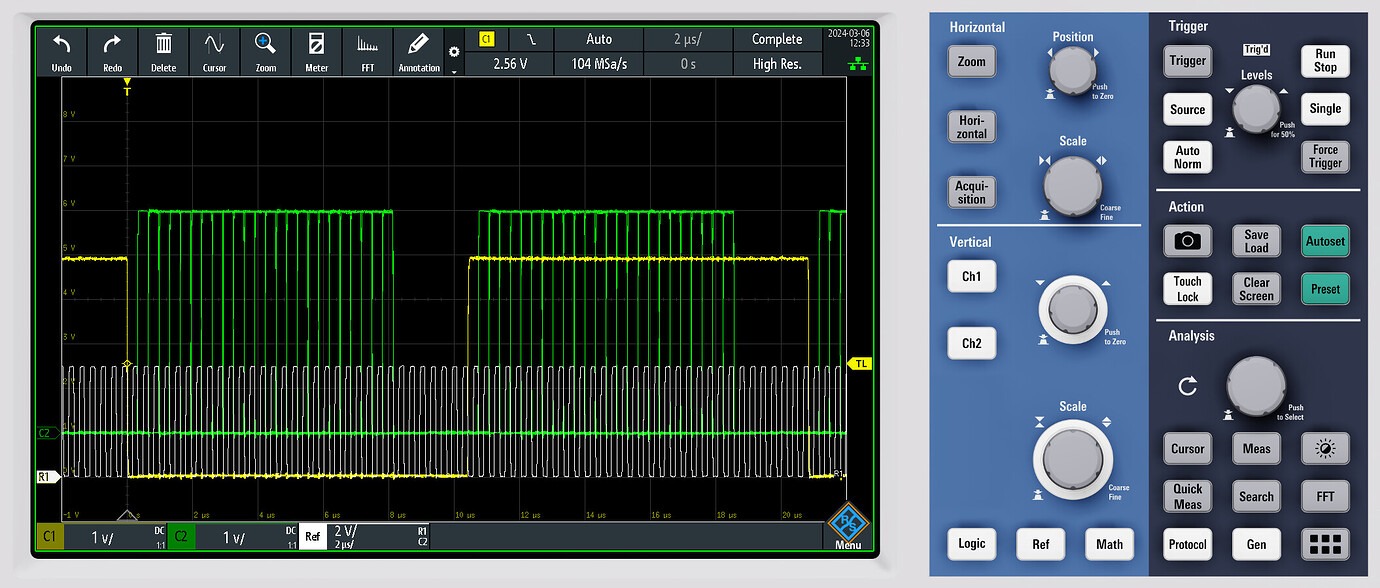Open the FFT toolbar tool
This screenshot has height=588, width=1380.
[x=367, y=51]
